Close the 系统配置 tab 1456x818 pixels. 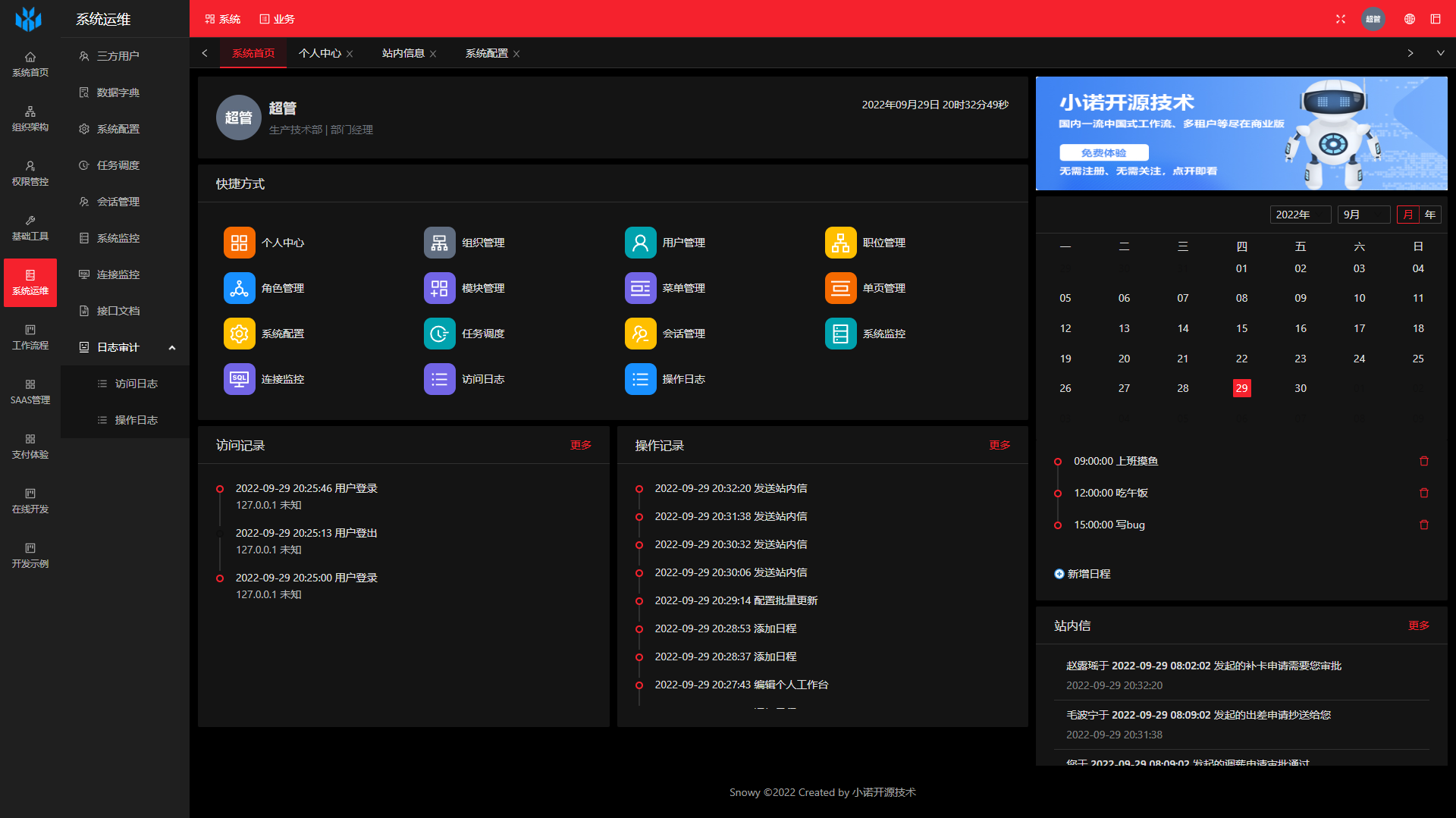(x=516, y=54)
